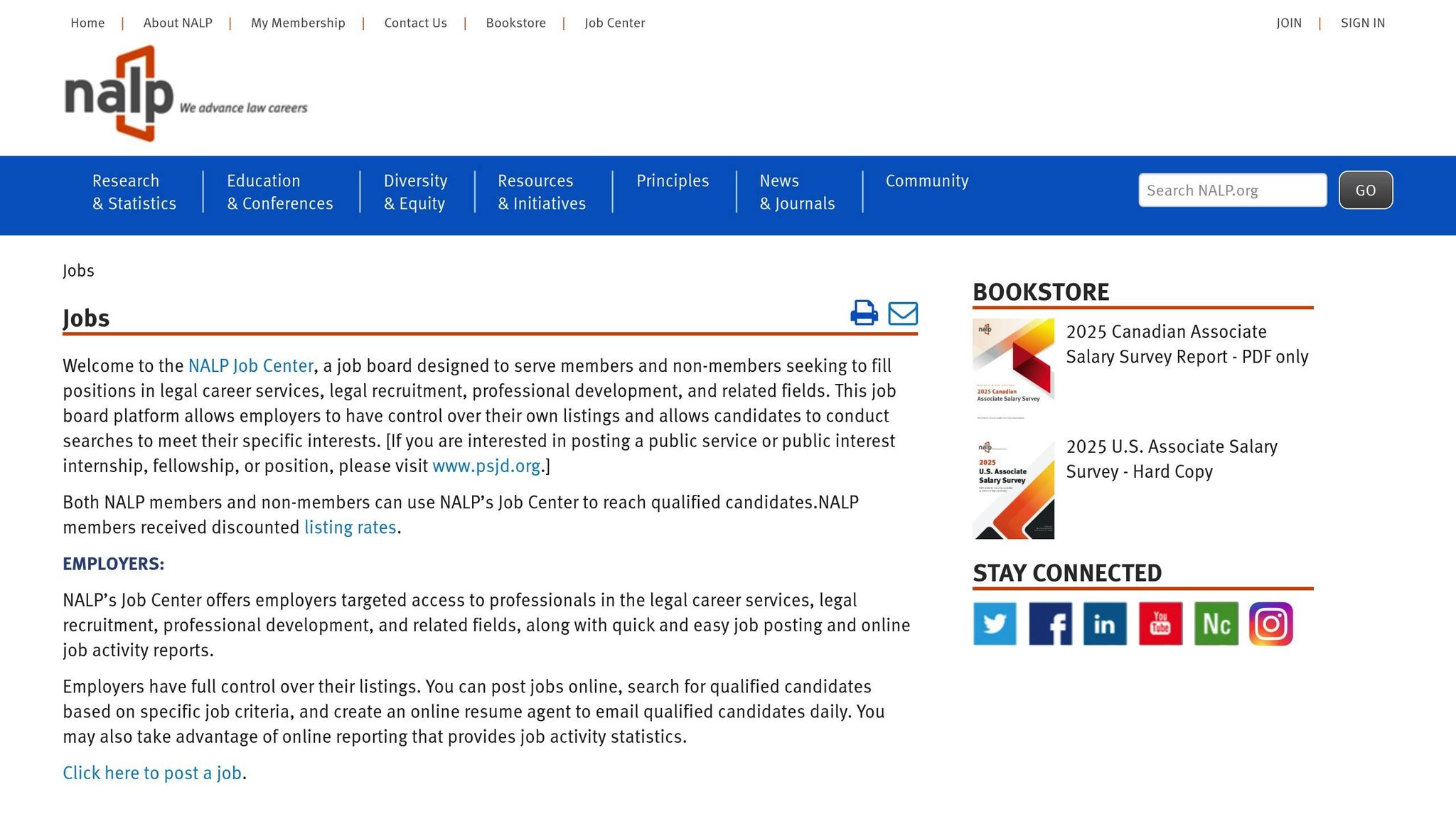Viewport: 1456px width, 819px height.
Task: Click the printer icon to print page
Action: pyautogui.click(x=864, y=313)
